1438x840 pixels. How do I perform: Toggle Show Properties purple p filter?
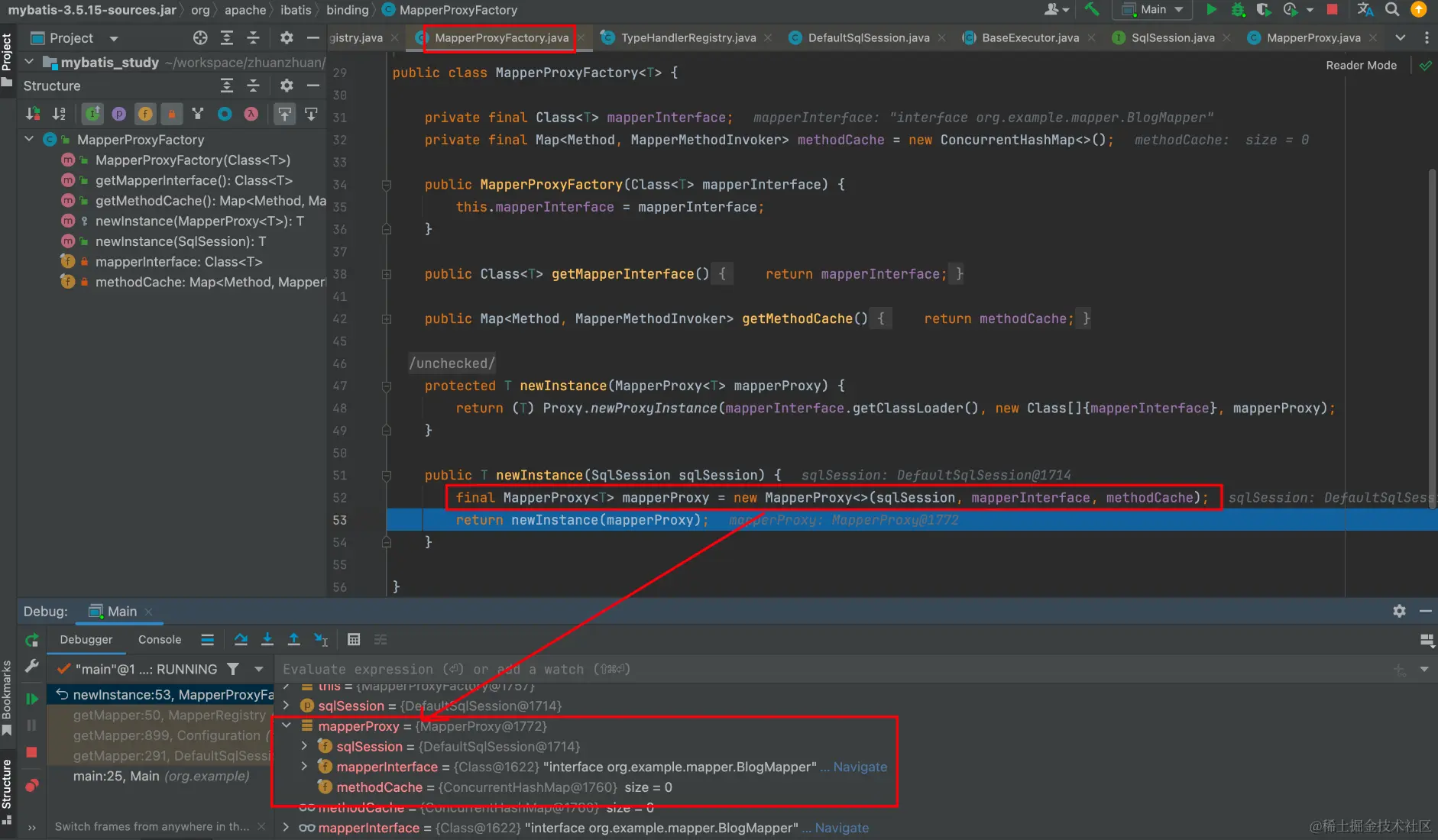118,114
